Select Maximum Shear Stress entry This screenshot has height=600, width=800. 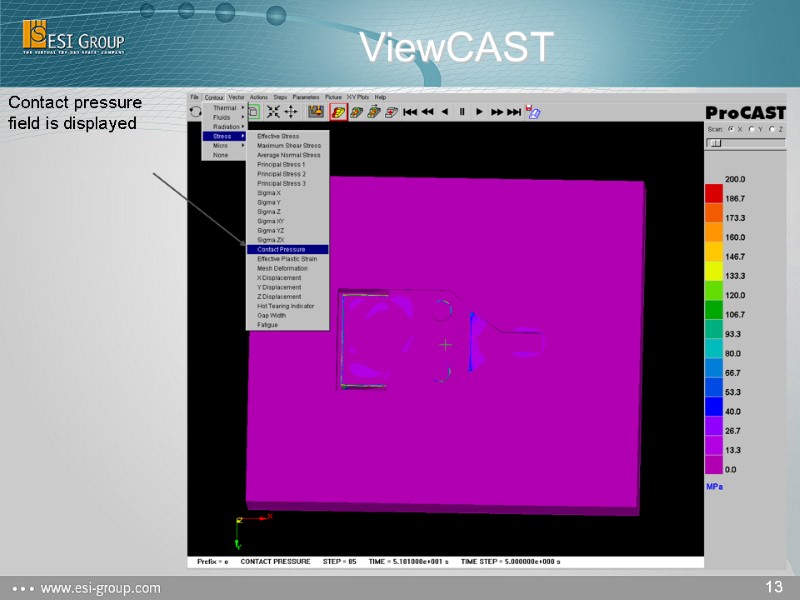tap(288, 145)
